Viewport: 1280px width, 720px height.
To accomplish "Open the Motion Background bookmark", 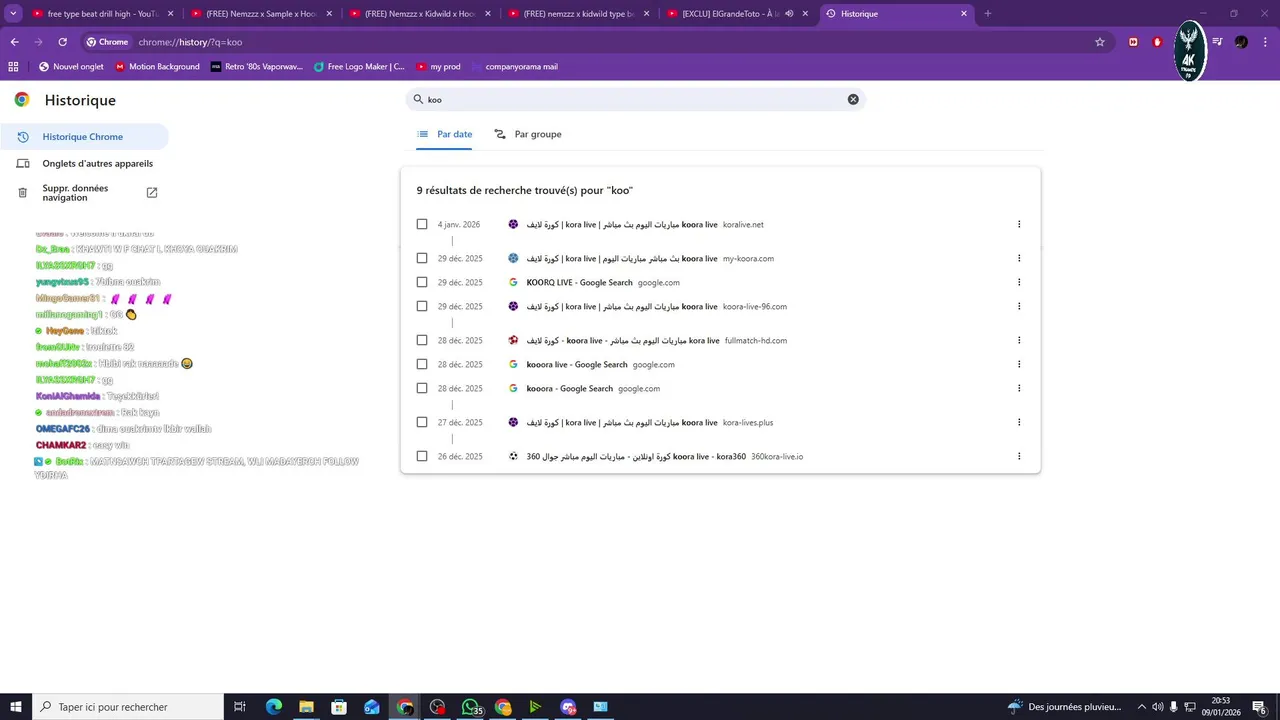I will point(157,67).
